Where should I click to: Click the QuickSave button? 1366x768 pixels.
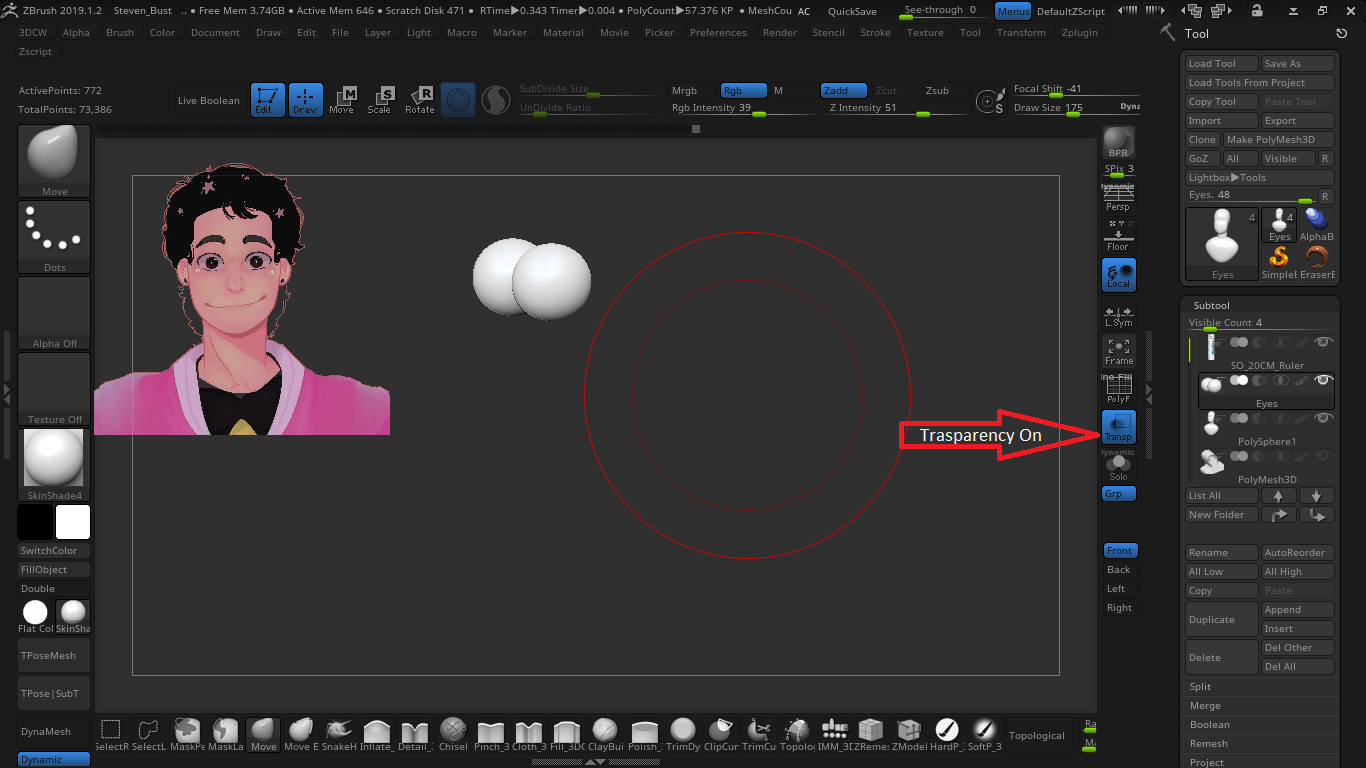click(x=853, y=11)
